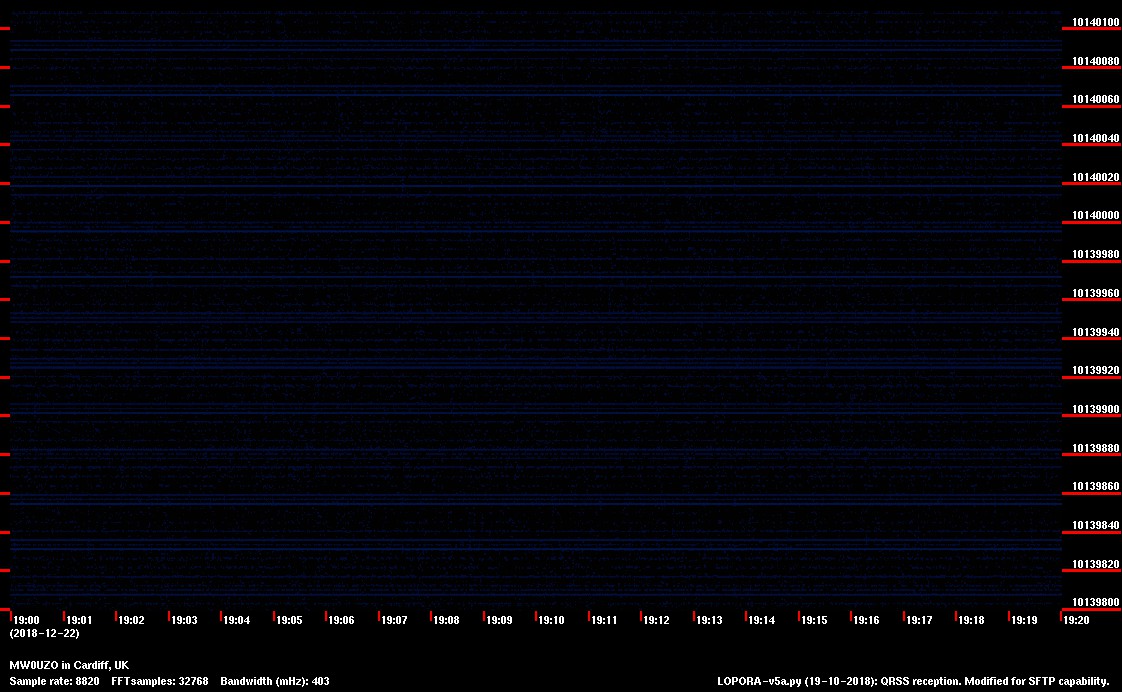Pick the 19:15 time axis tick
The height and width of the screenshot is (692, 1122).
pyautogui.click(x=814, y=620)
